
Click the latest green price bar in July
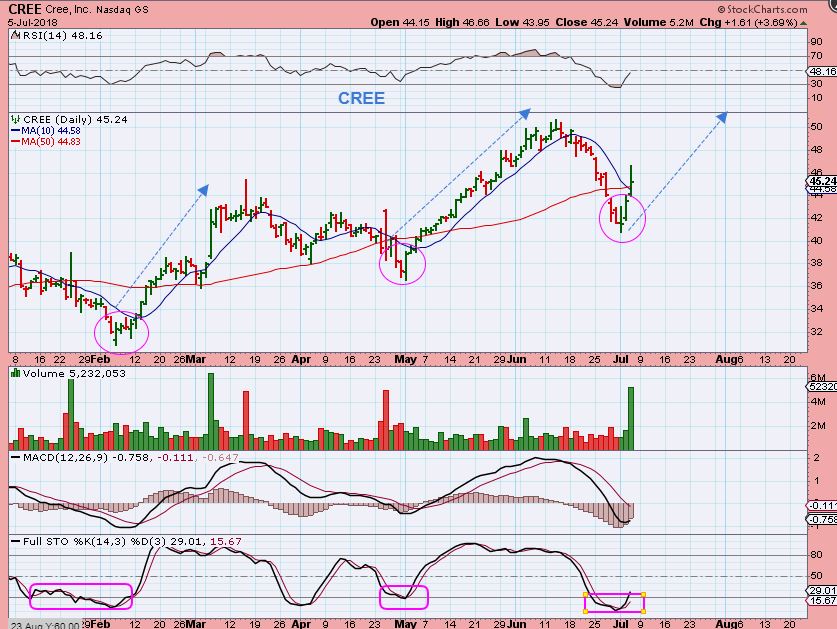[631, 179]
